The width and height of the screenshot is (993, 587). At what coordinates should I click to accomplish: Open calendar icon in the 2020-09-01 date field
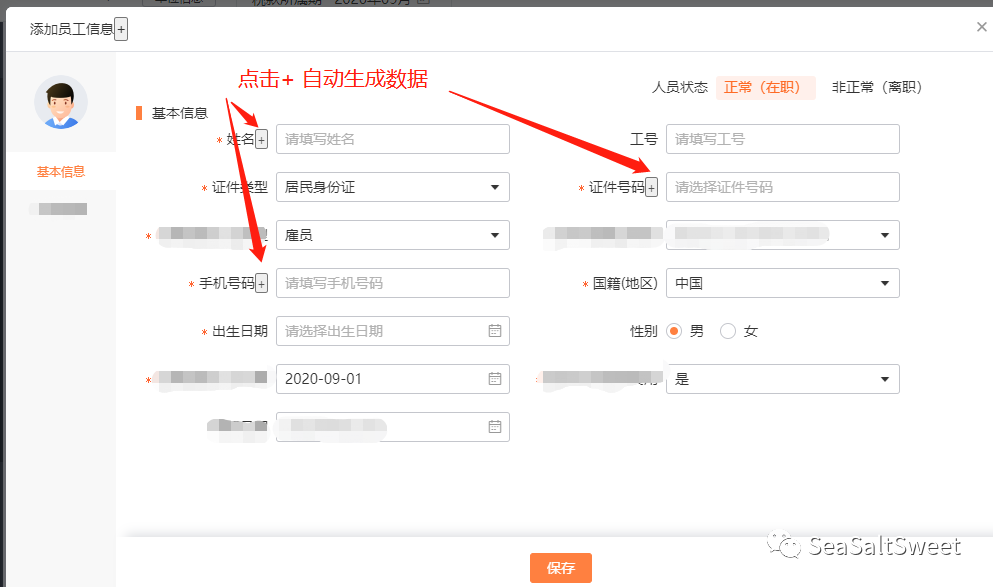click(495, 379)
